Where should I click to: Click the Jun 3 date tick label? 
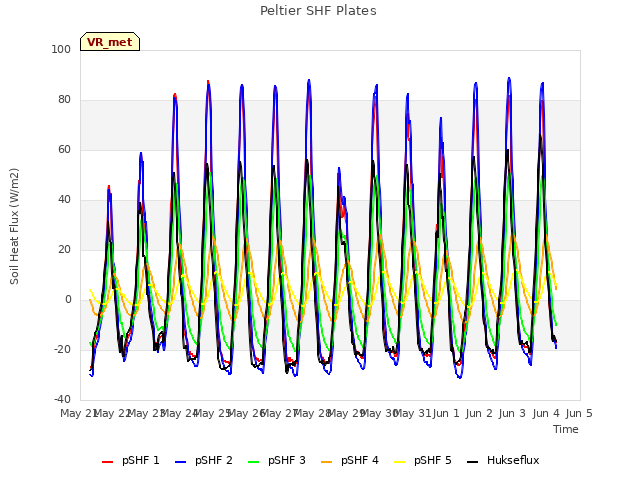[x=513, y=413]
